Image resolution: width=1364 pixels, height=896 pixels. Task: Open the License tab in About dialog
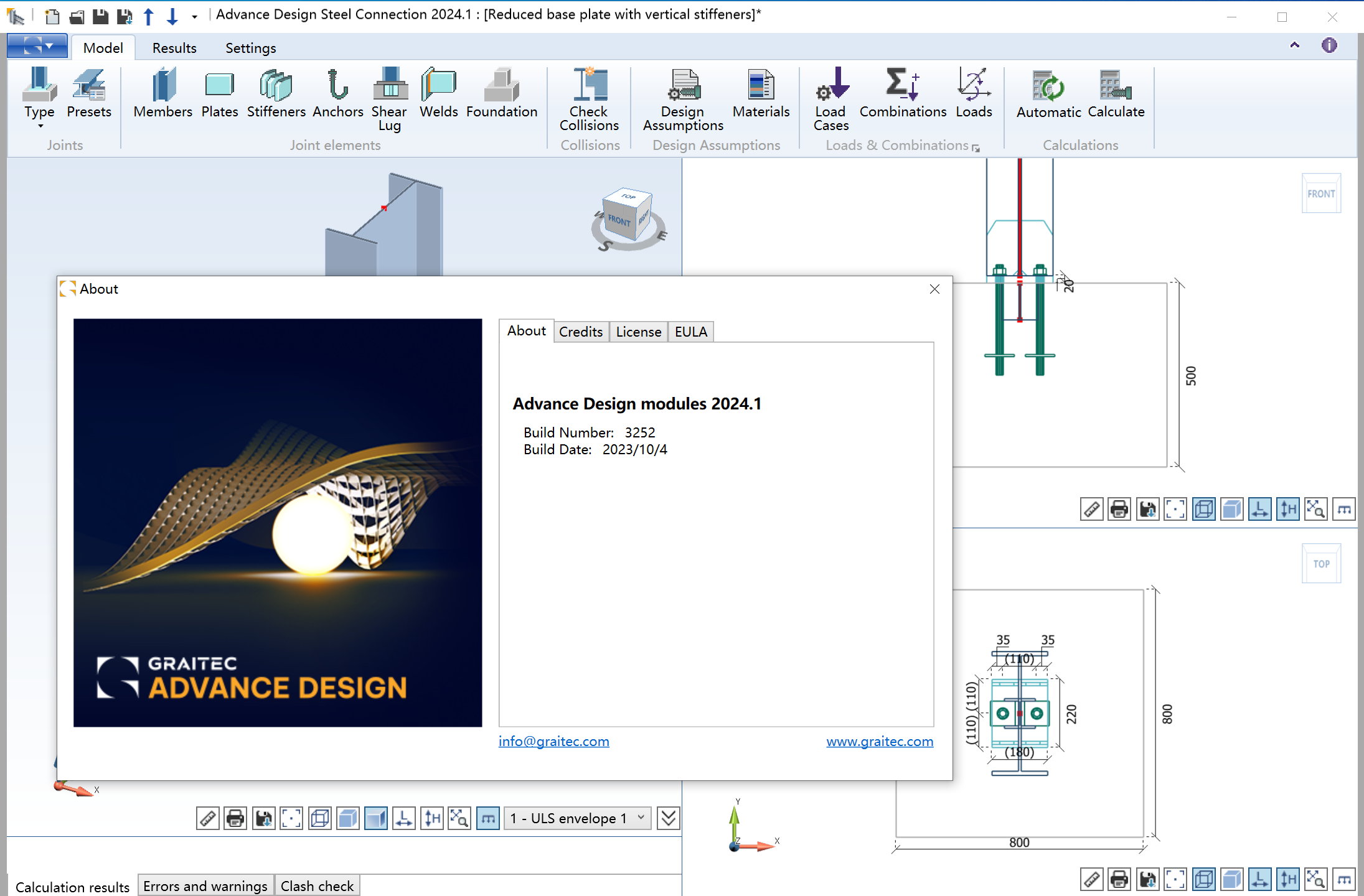click(639, 332)
